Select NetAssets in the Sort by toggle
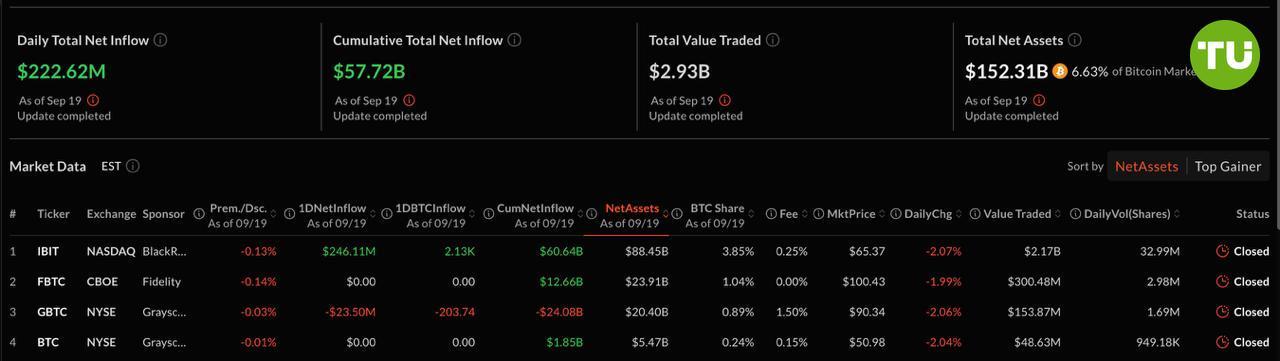Viewport: 1280px width, 361px height. point(1147,166)
